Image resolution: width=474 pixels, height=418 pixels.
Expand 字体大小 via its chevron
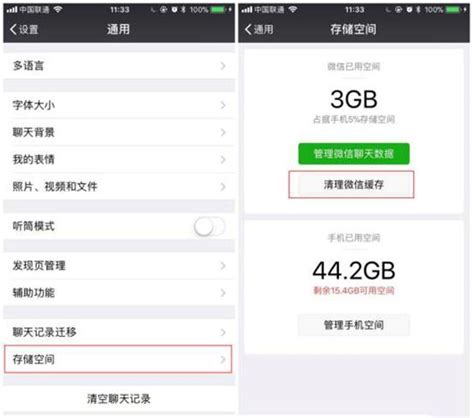[x=223, y=105]
